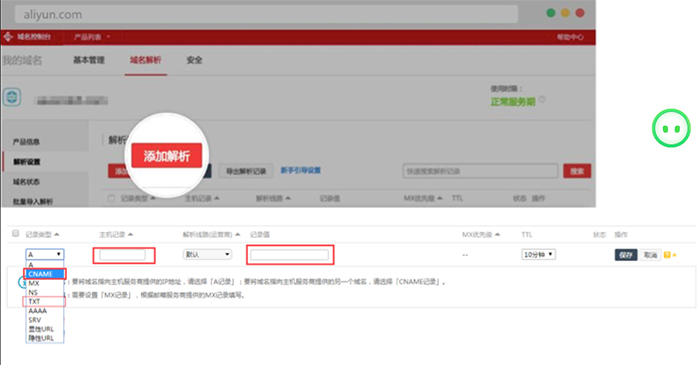The width and height of the screenshot is (700, 365).
Task: Switch to the 域名解析 tab
Action: [146, 60]
